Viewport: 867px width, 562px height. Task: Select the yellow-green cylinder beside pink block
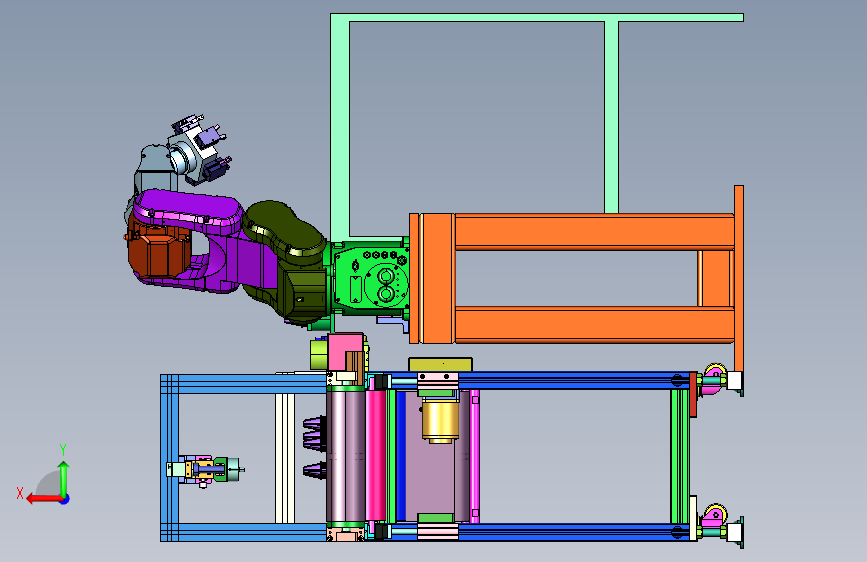point(318,355)
